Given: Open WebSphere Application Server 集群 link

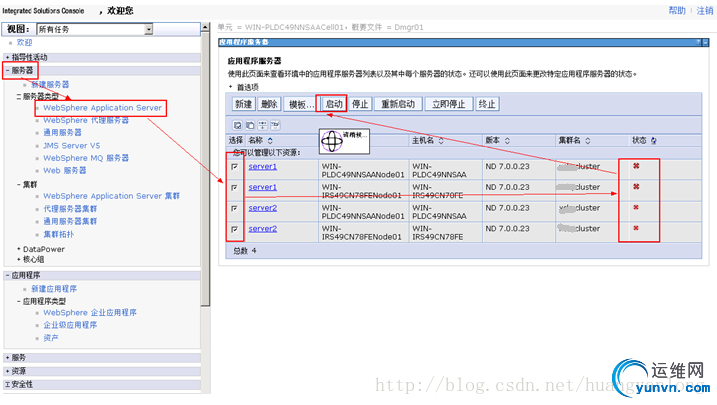Looking at the screenshot, I should pyautogui.click(x=112, y=196).
